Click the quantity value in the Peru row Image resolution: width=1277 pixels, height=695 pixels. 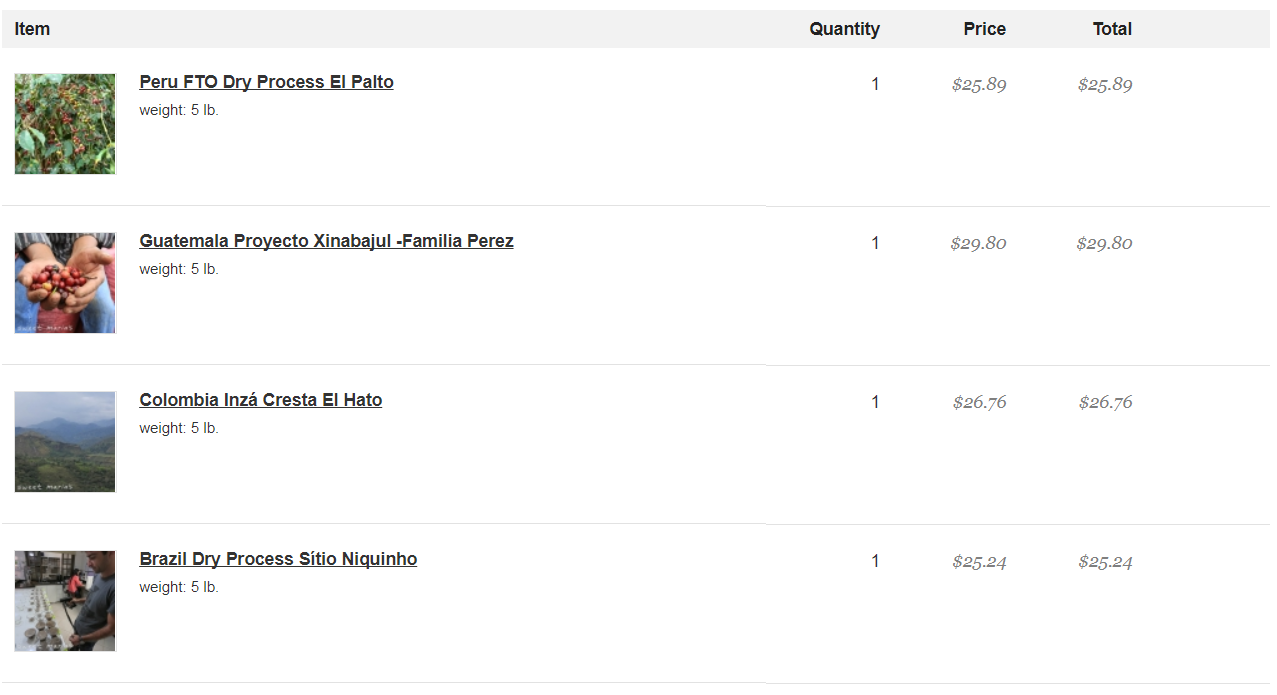875,84
